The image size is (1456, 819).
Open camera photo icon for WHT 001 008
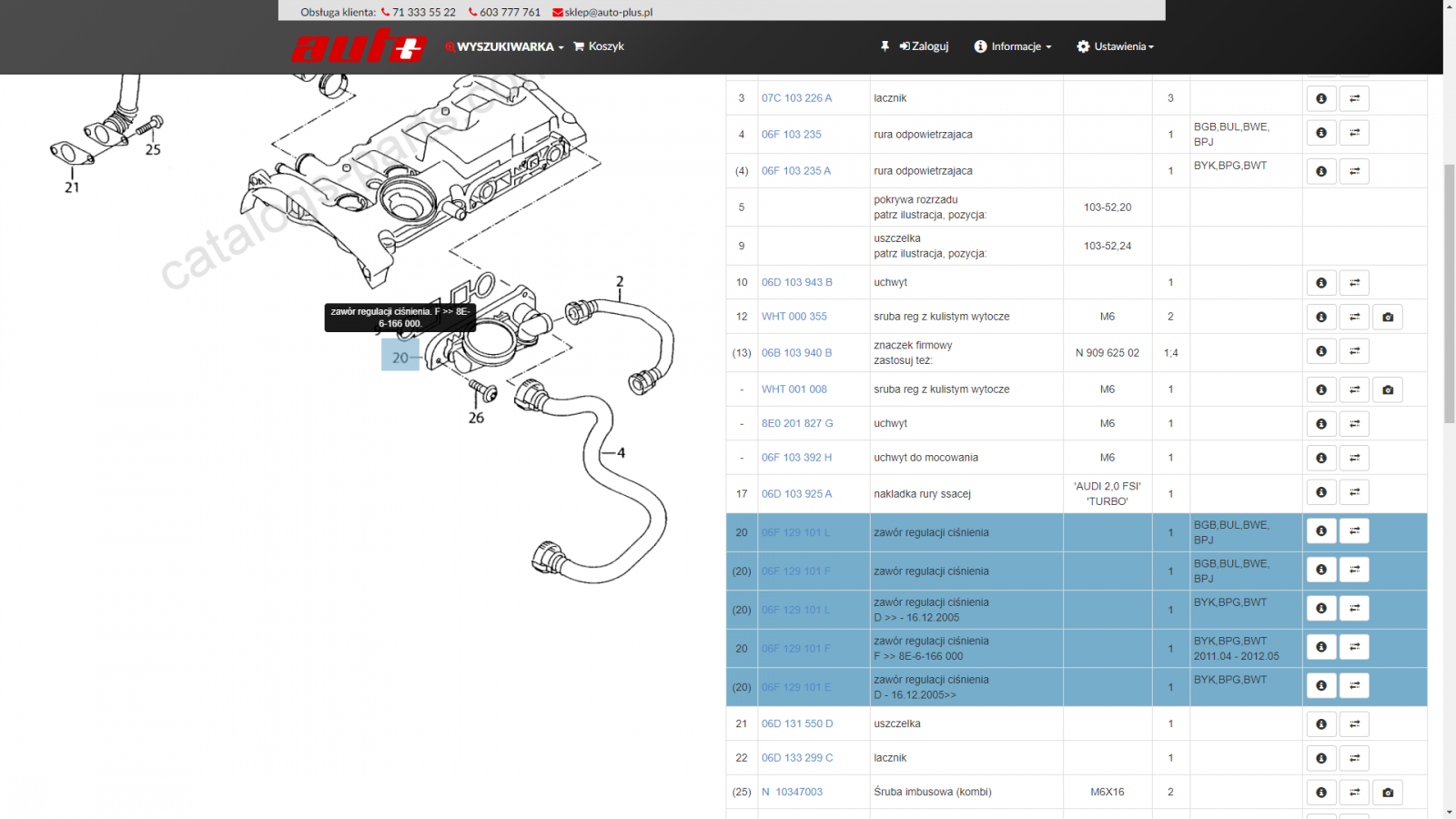pyautogui.click(x=1388, y=389)
